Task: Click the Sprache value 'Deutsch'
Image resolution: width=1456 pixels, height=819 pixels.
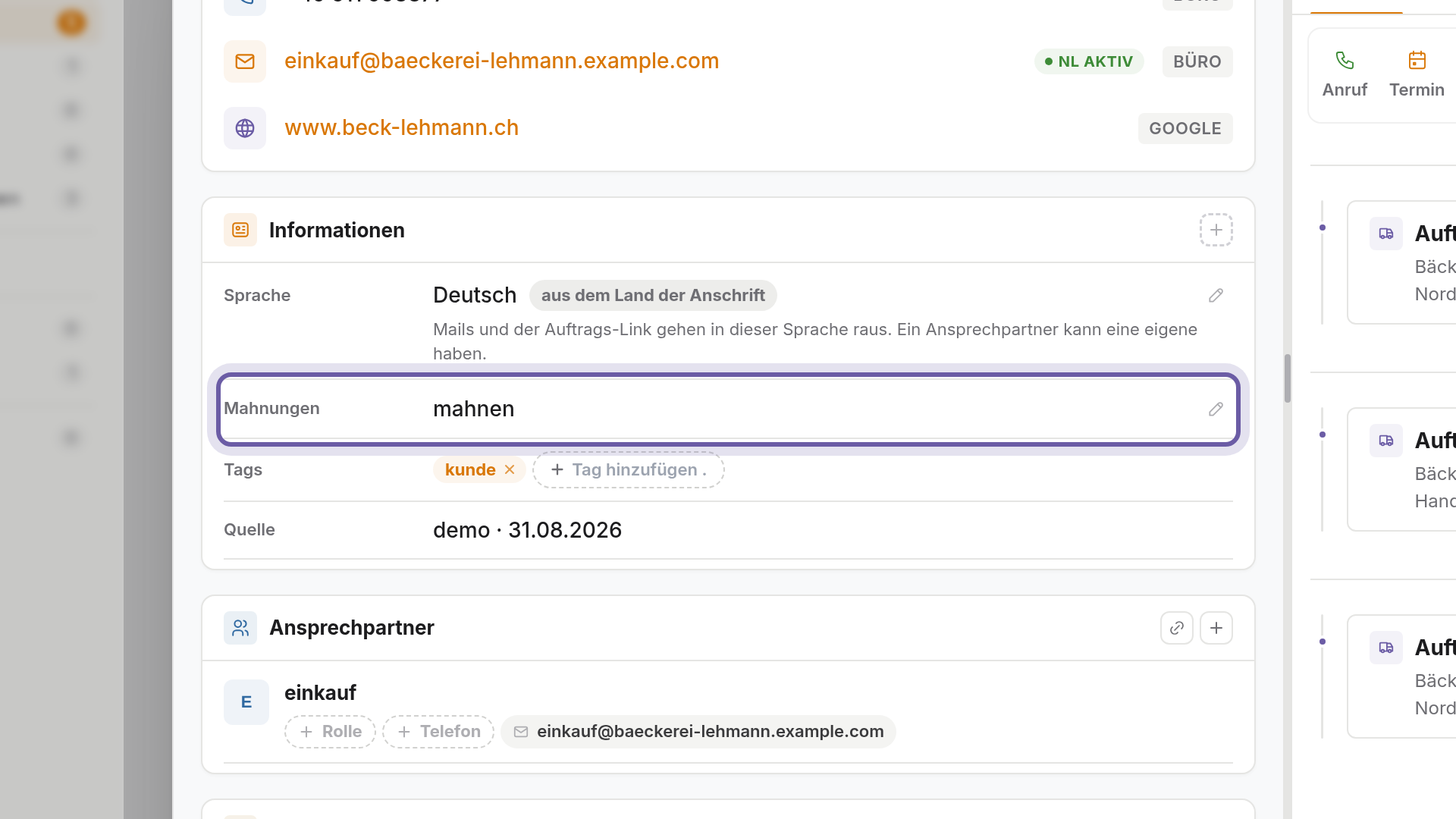Action: [x=475, y=296]
